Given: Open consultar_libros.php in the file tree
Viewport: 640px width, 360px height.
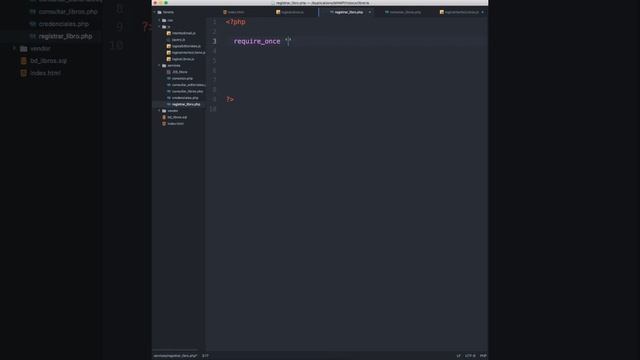Looking at the screenshot, I should point(187,91).
